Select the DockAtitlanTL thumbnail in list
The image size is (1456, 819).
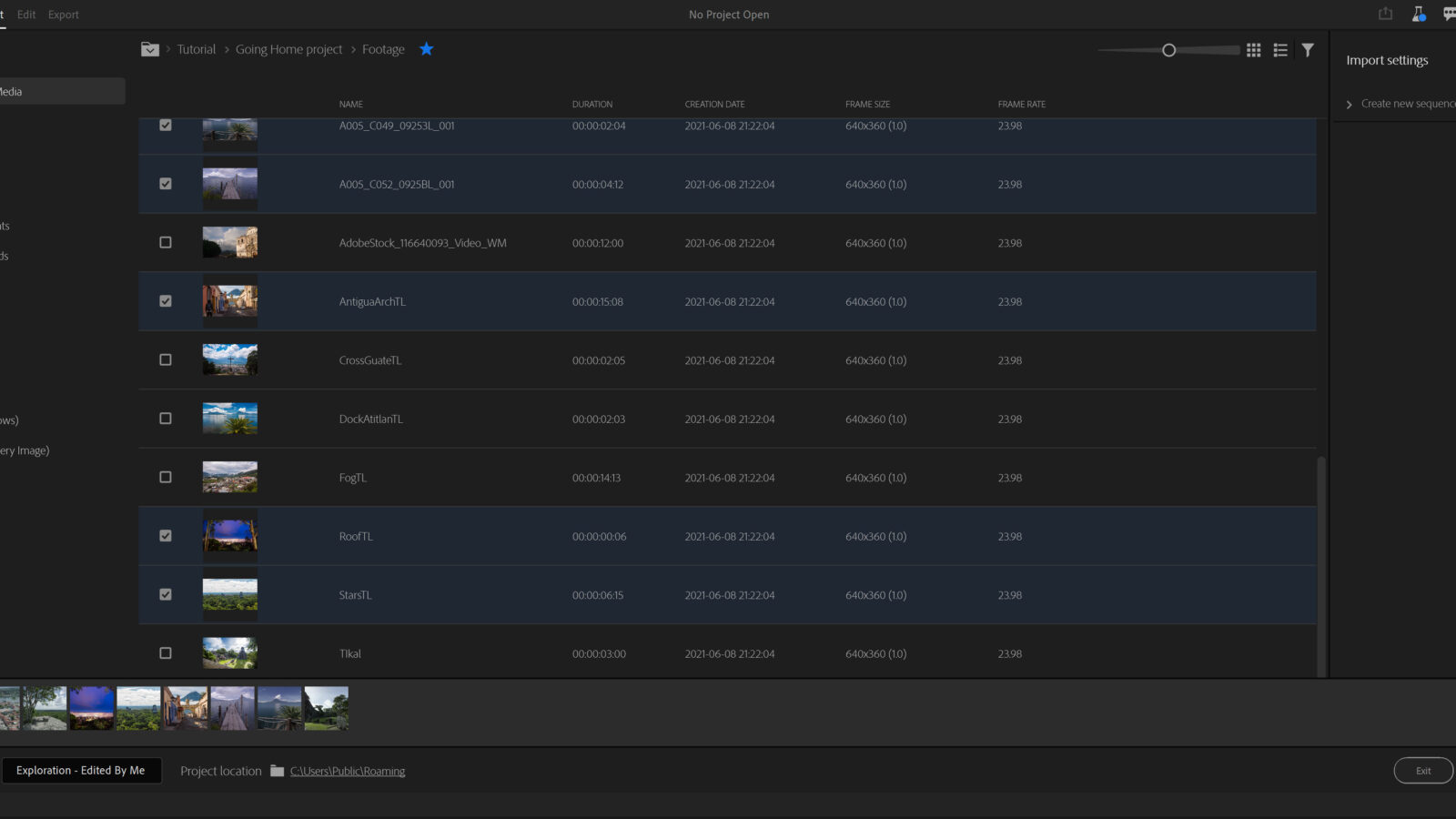click(x=229, y=419)
